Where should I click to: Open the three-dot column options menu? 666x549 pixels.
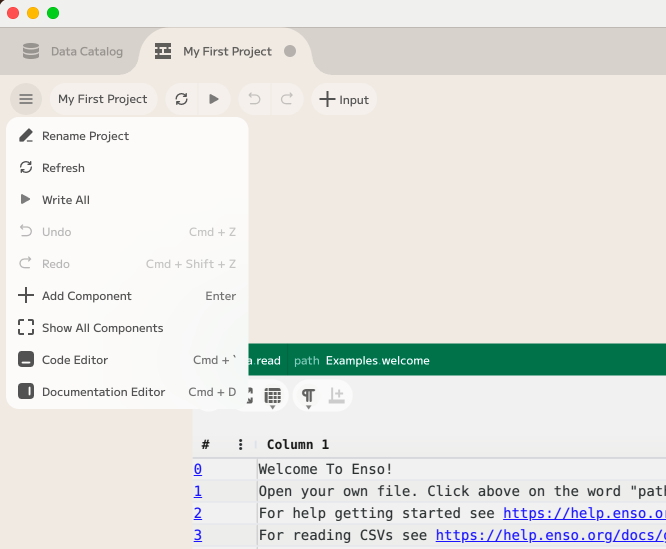pos(240,444)
